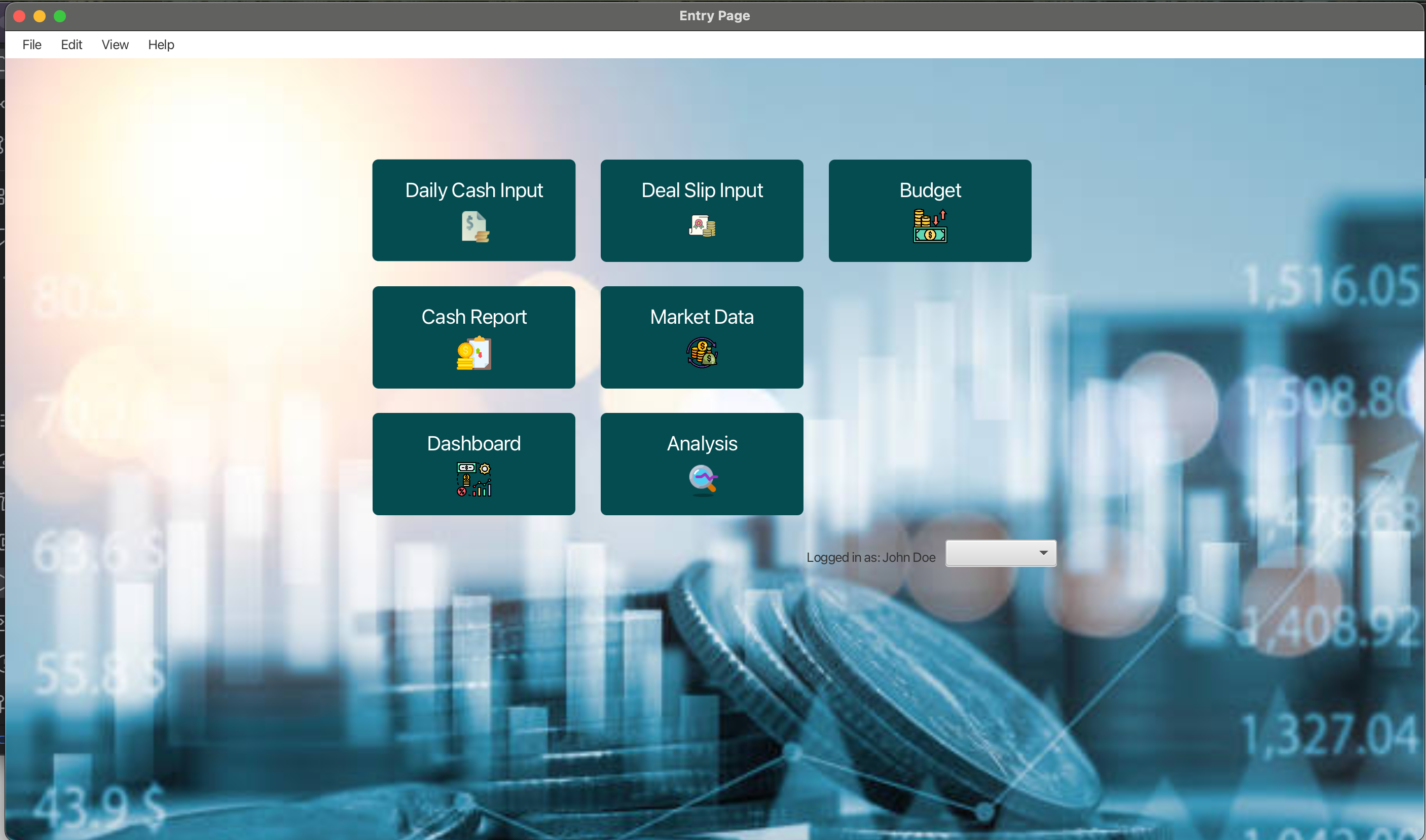Expand the dropdown next to Logged in user
The image size is (1426, 840).
point(1000,553)
